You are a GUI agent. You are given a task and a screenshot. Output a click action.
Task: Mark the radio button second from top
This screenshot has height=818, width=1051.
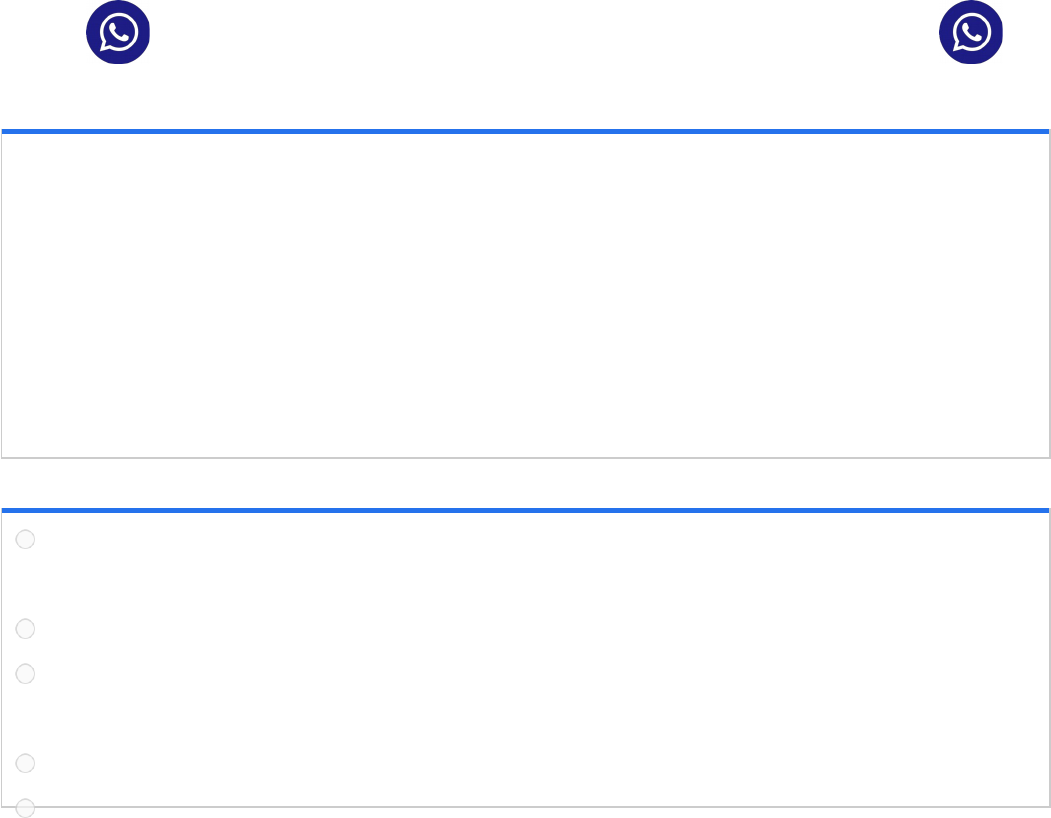click(26, 629)
